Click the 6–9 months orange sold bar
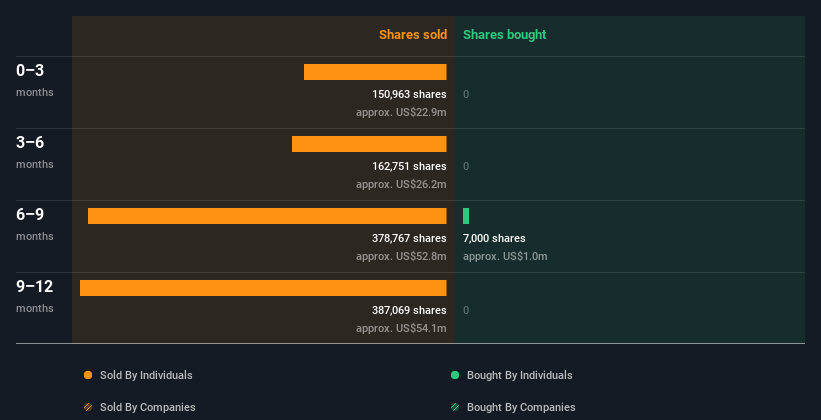The height and width of the screenshot is (420, 821). point(267,216)
